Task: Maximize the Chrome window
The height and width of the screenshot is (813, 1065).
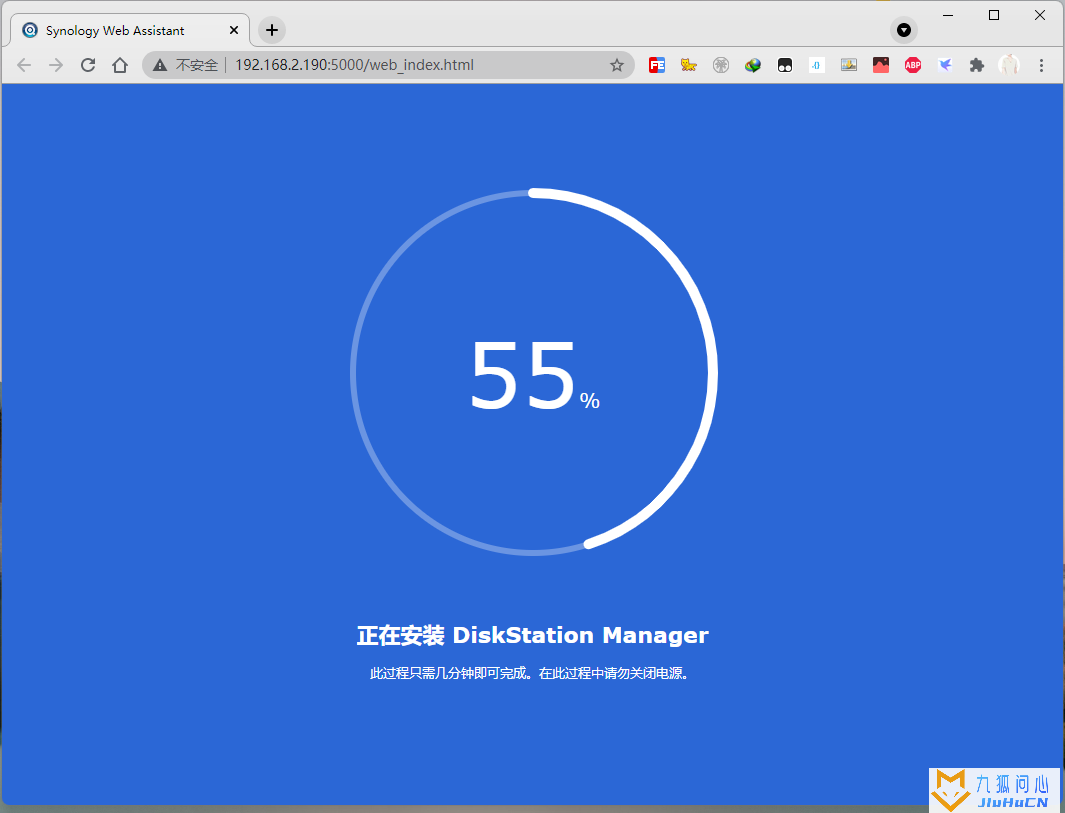Action: click(x=994, y=16)
